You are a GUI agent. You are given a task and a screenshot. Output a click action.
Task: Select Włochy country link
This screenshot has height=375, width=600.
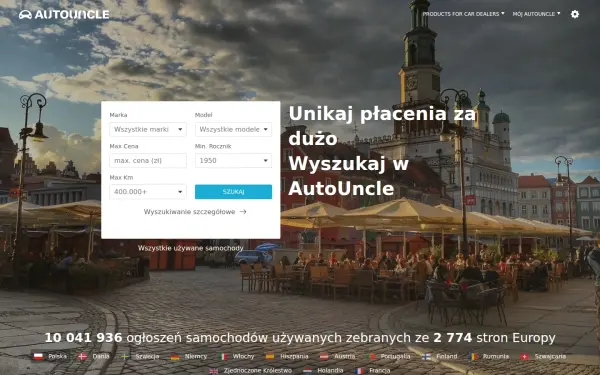point(236,356)
